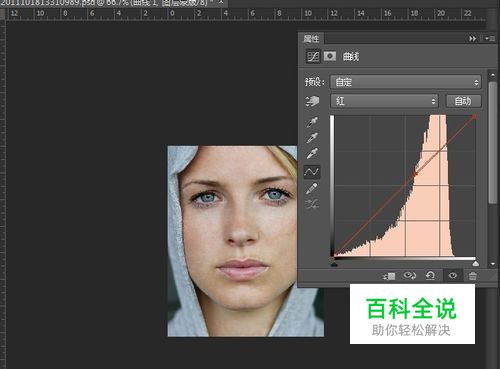Select the curve's top-right end point
Screen dimensions: 500x369
[475, 117]
